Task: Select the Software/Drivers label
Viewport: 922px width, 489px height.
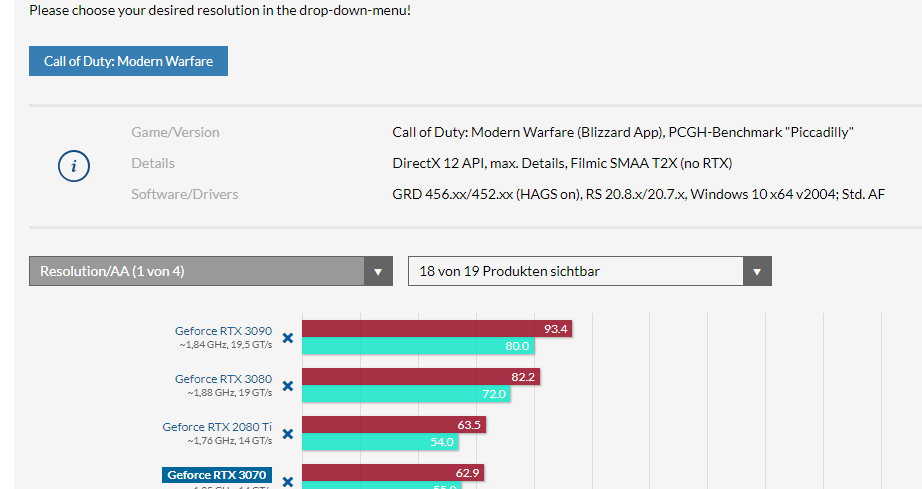Action: [185, 195]
